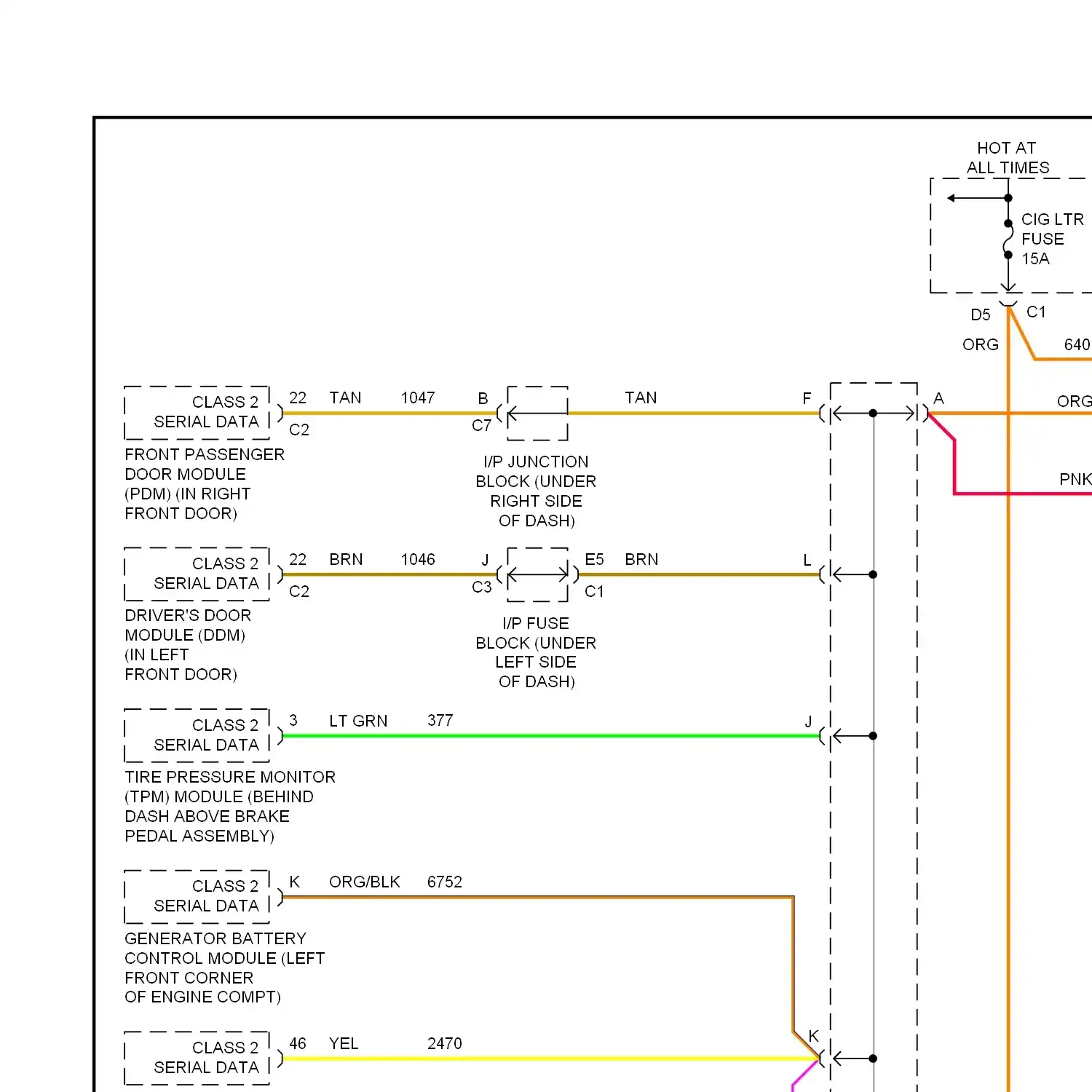Select the YEL wire color label

(x=344, y=1043)
